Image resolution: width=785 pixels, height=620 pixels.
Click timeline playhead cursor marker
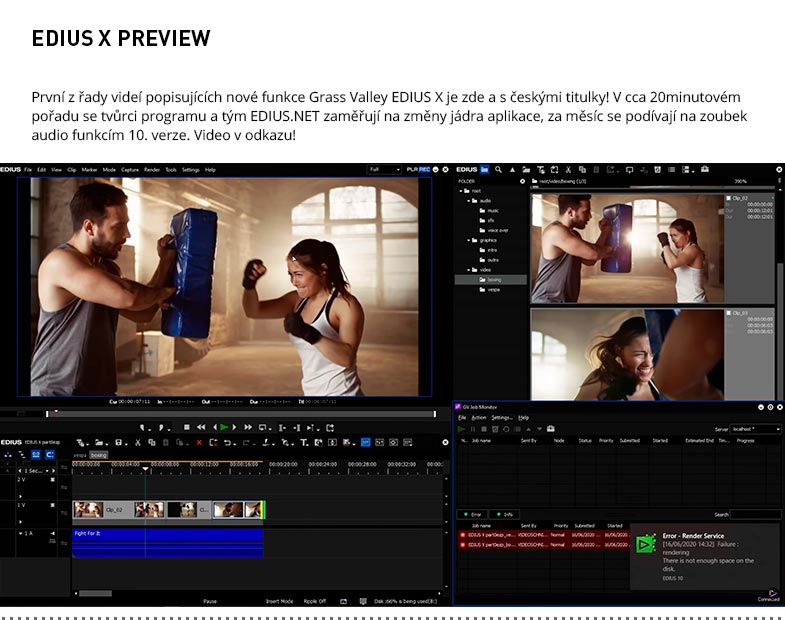[x=146, y=469]
